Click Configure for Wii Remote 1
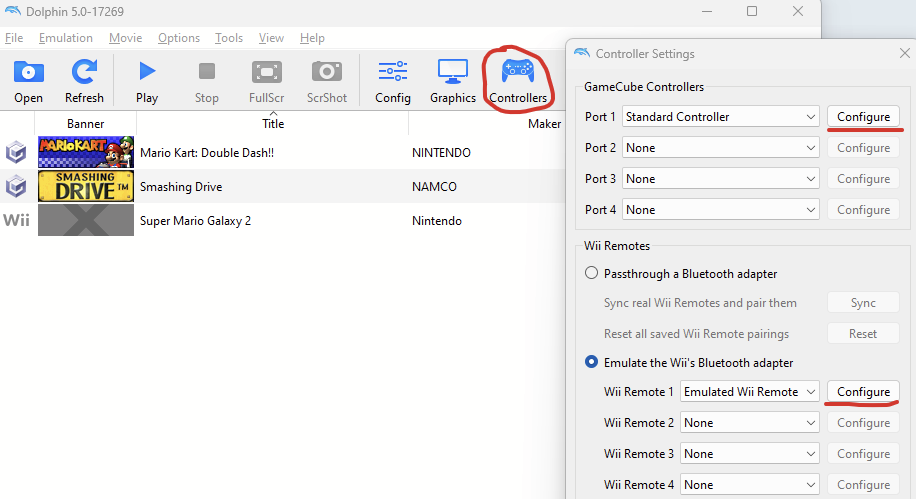Image resolution: width=916 pixels, height=499 pixels. (863, 392)
